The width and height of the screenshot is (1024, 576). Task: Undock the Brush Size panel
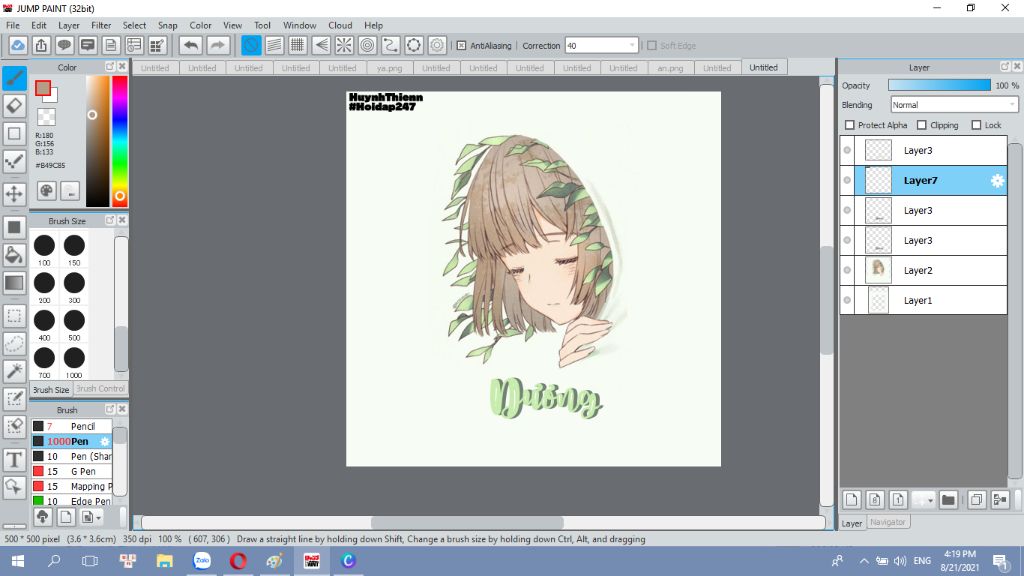pyautogui.click(x=110, y=220)
